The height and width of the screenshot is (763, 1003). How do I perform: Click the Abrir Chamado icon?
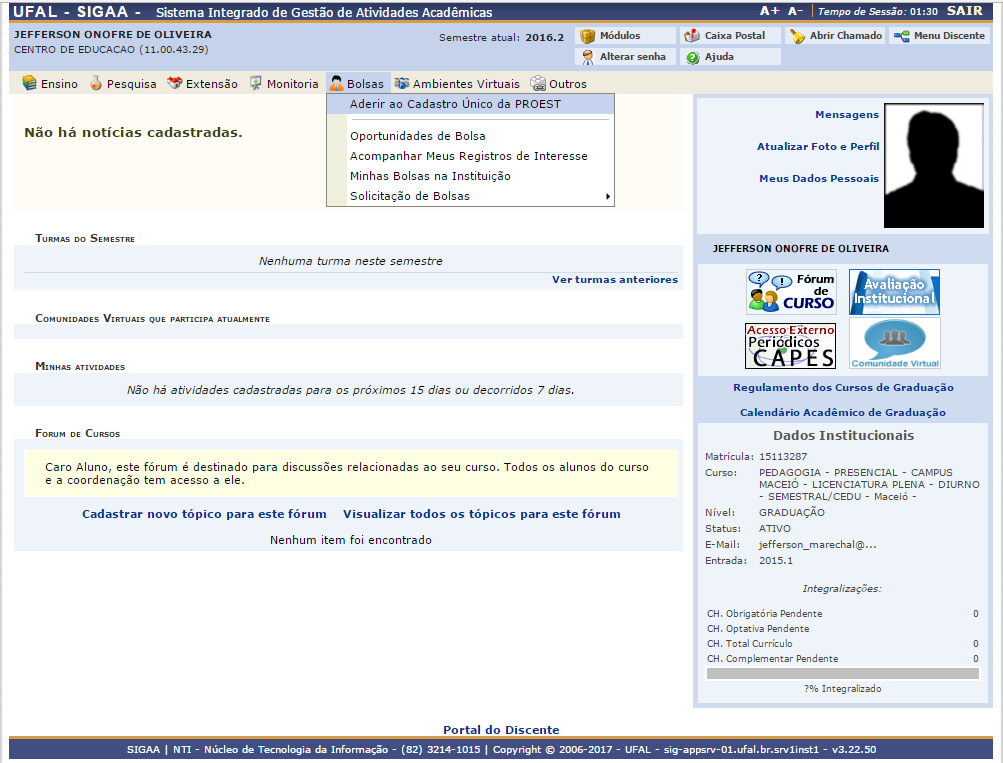pyautogui.click(x=797, y=36)
